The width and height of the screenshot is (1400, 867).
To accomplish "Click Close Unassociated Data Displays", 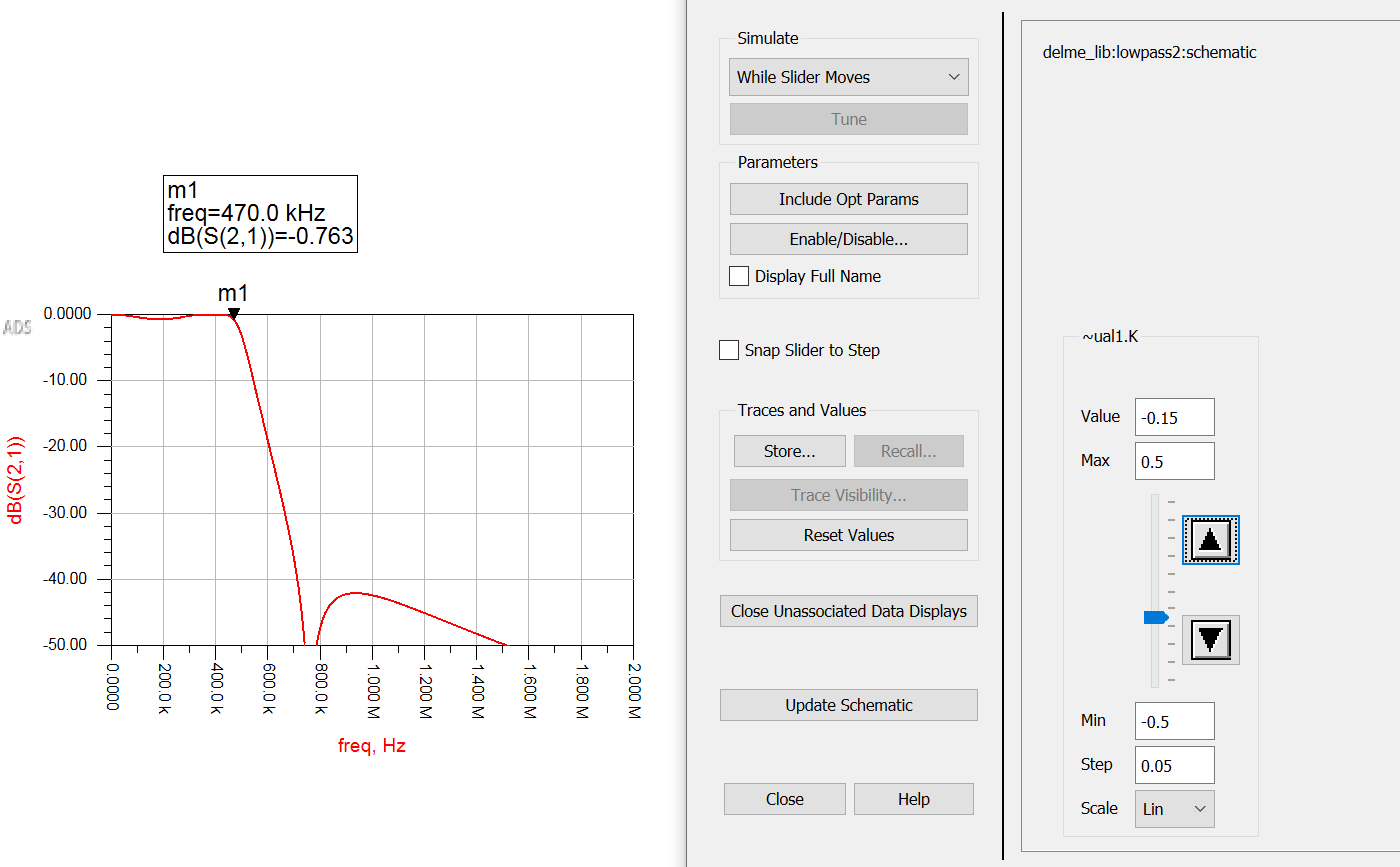I will click(x=849, y=611).
